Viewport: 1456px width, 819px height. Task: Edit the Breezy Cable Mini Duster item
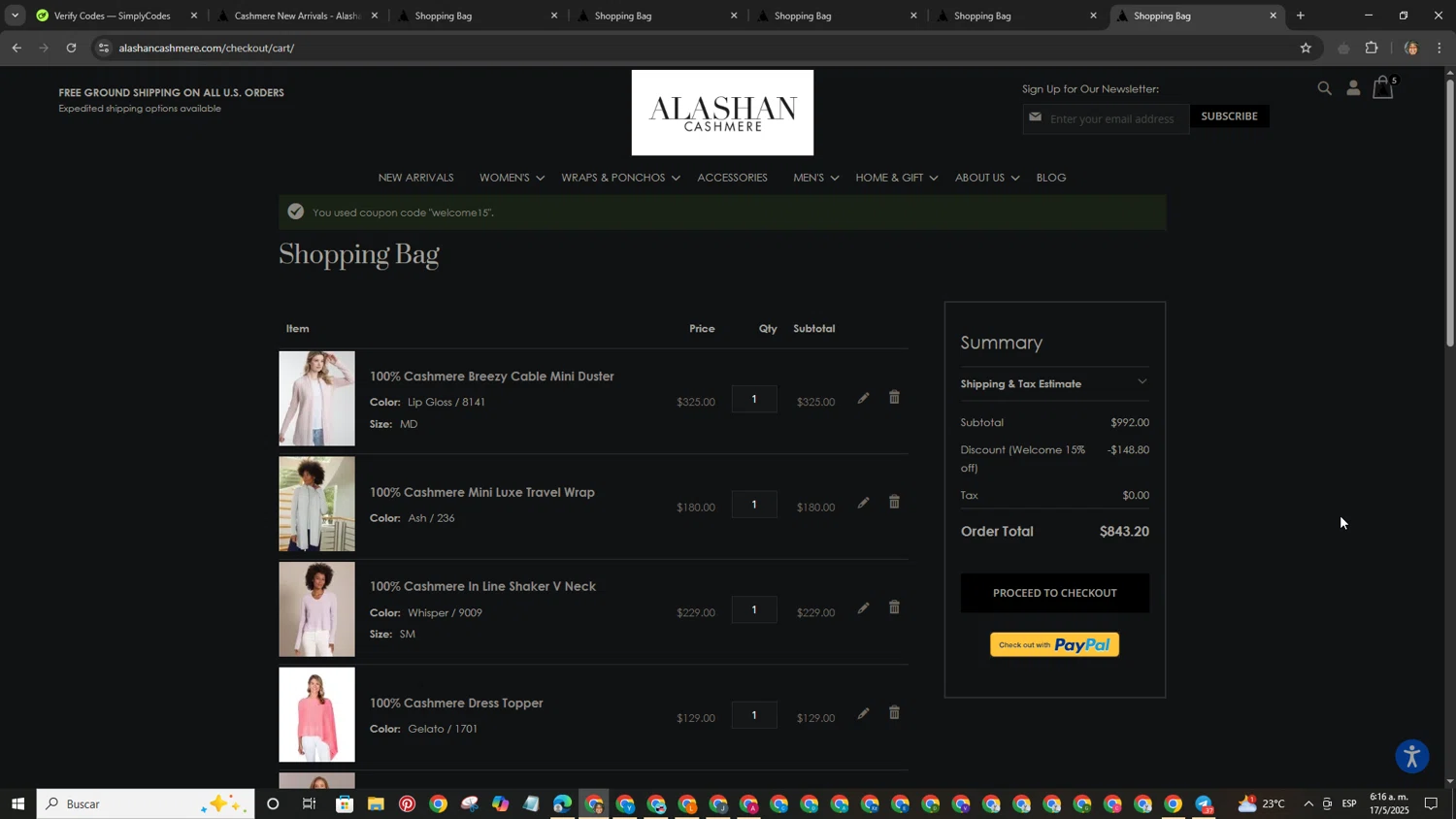point(863,399)
